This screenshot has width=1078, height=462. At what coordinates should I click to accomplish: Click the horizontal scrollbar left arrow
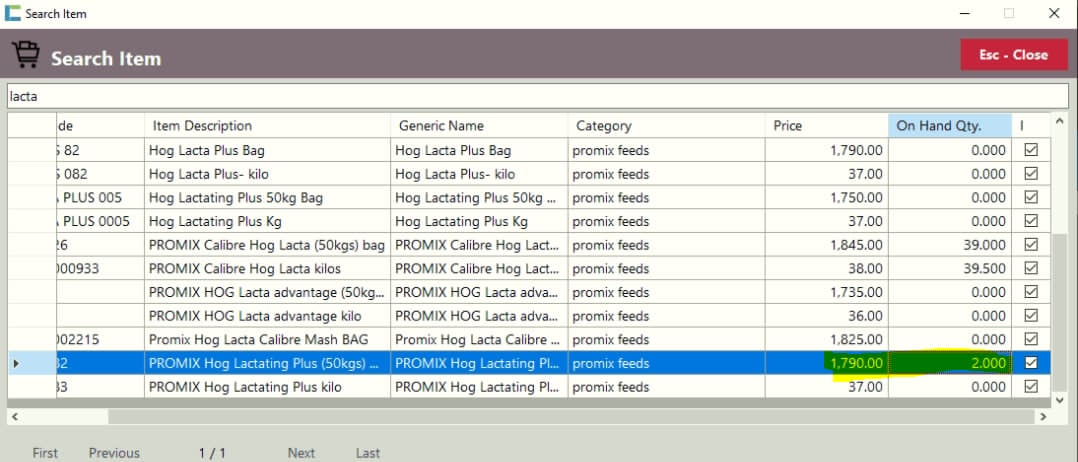(x=14, y=417)
